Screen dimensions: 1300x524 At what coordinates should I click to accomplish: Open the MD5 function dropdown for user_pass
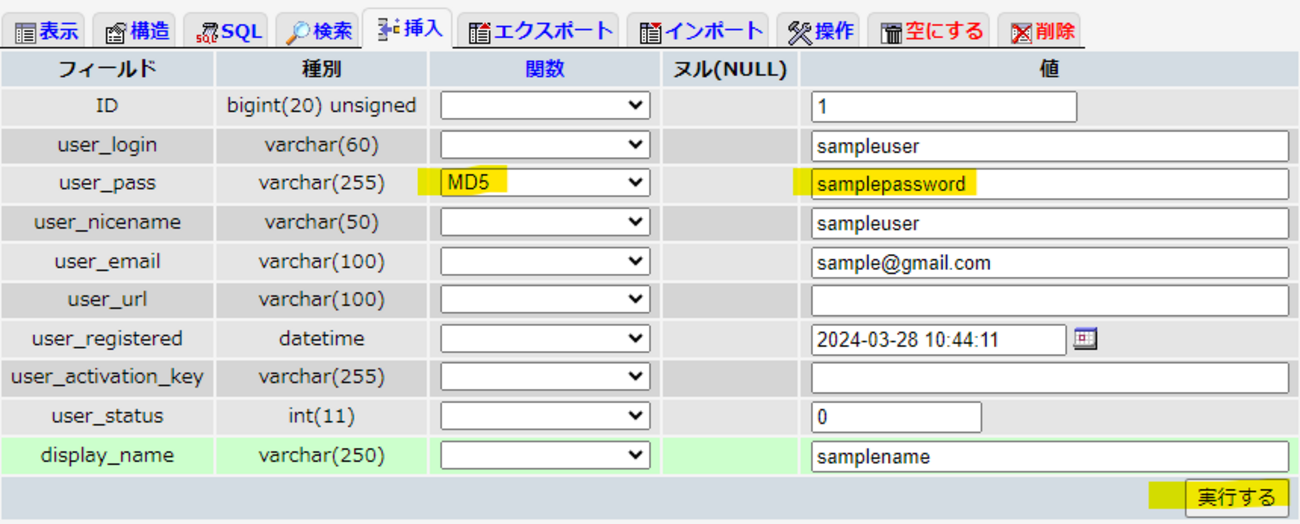tap(545, 183)
